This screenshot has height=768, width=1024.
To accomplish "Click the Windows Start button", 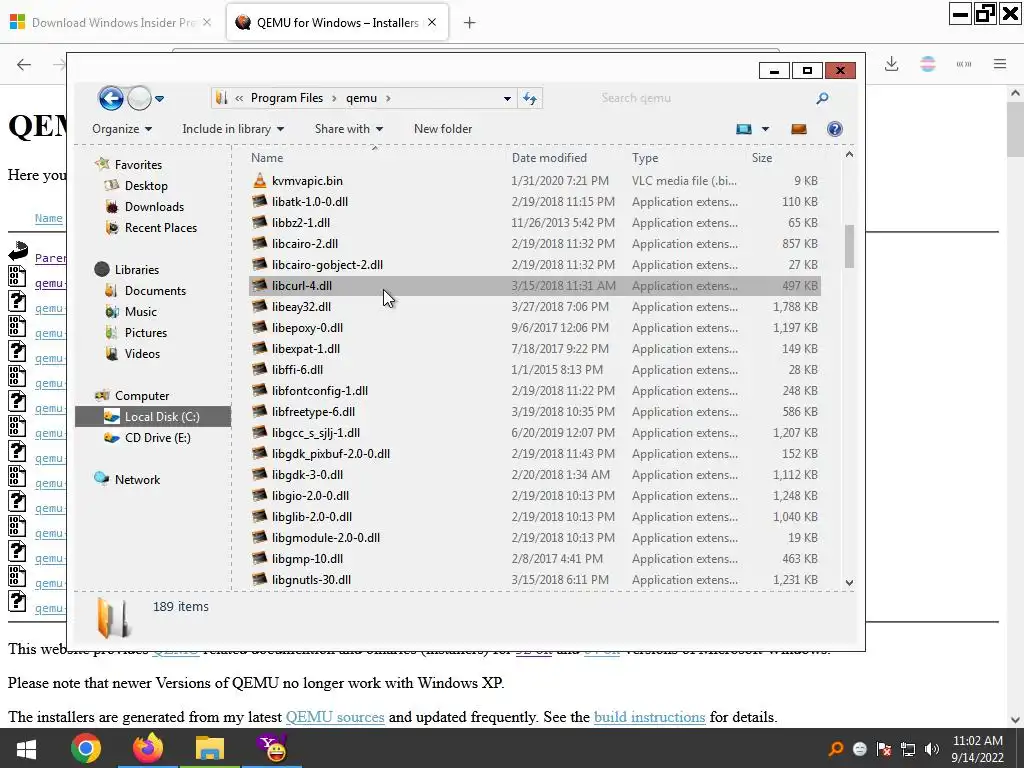I will (27, 748).
